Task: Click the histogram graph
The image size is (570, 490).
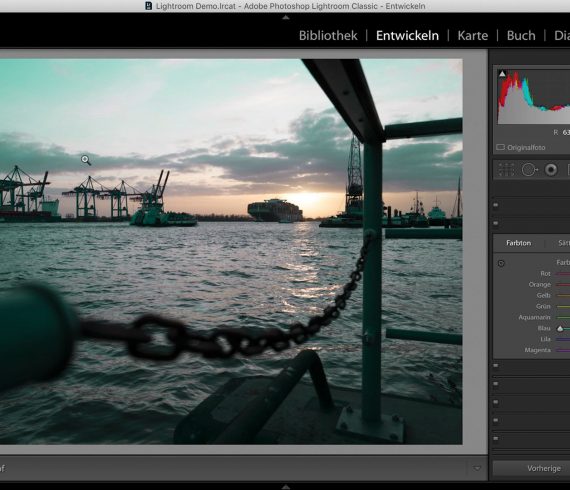Action: (534, 97)
